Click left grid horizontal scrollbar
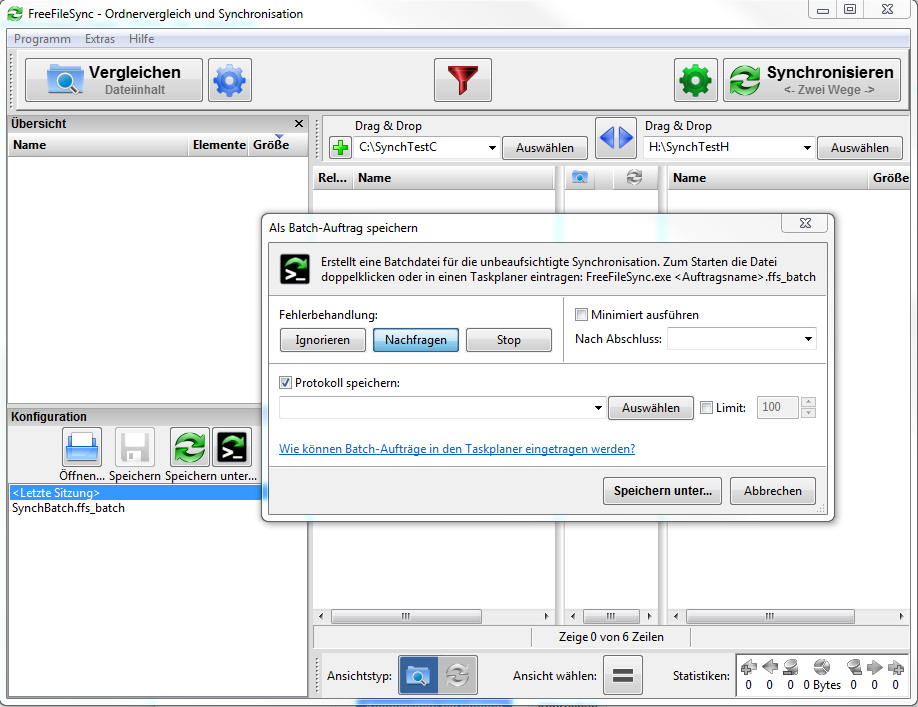This screenshot has height=707, width=918. pyautogui.click(x=406, y=616)
